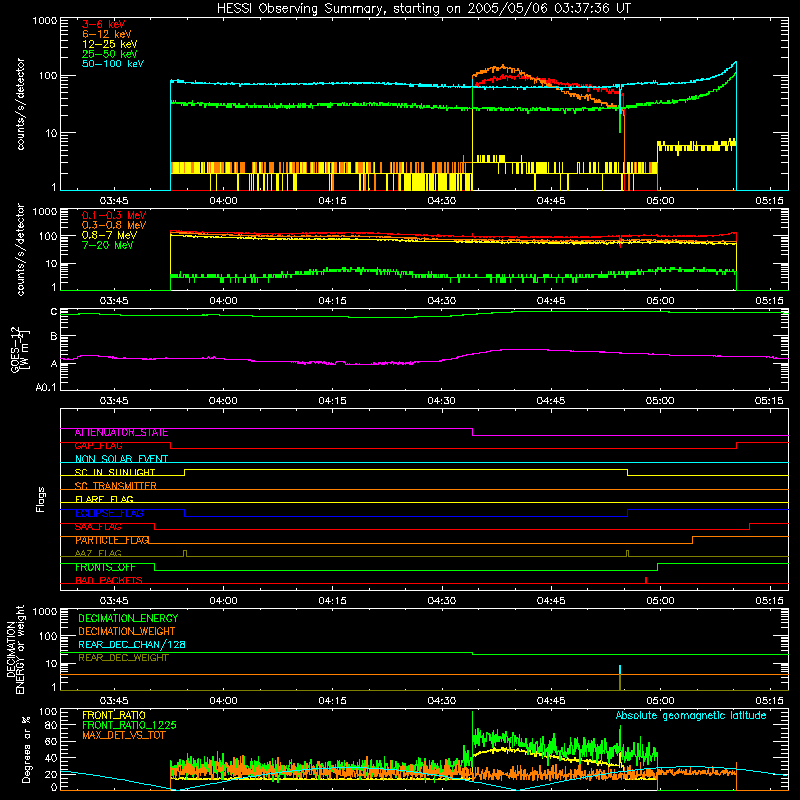This screenshot has width=800, height=800.
Task: Select the DECIMATION_ENERGY legend label
Action: [128, 618]
